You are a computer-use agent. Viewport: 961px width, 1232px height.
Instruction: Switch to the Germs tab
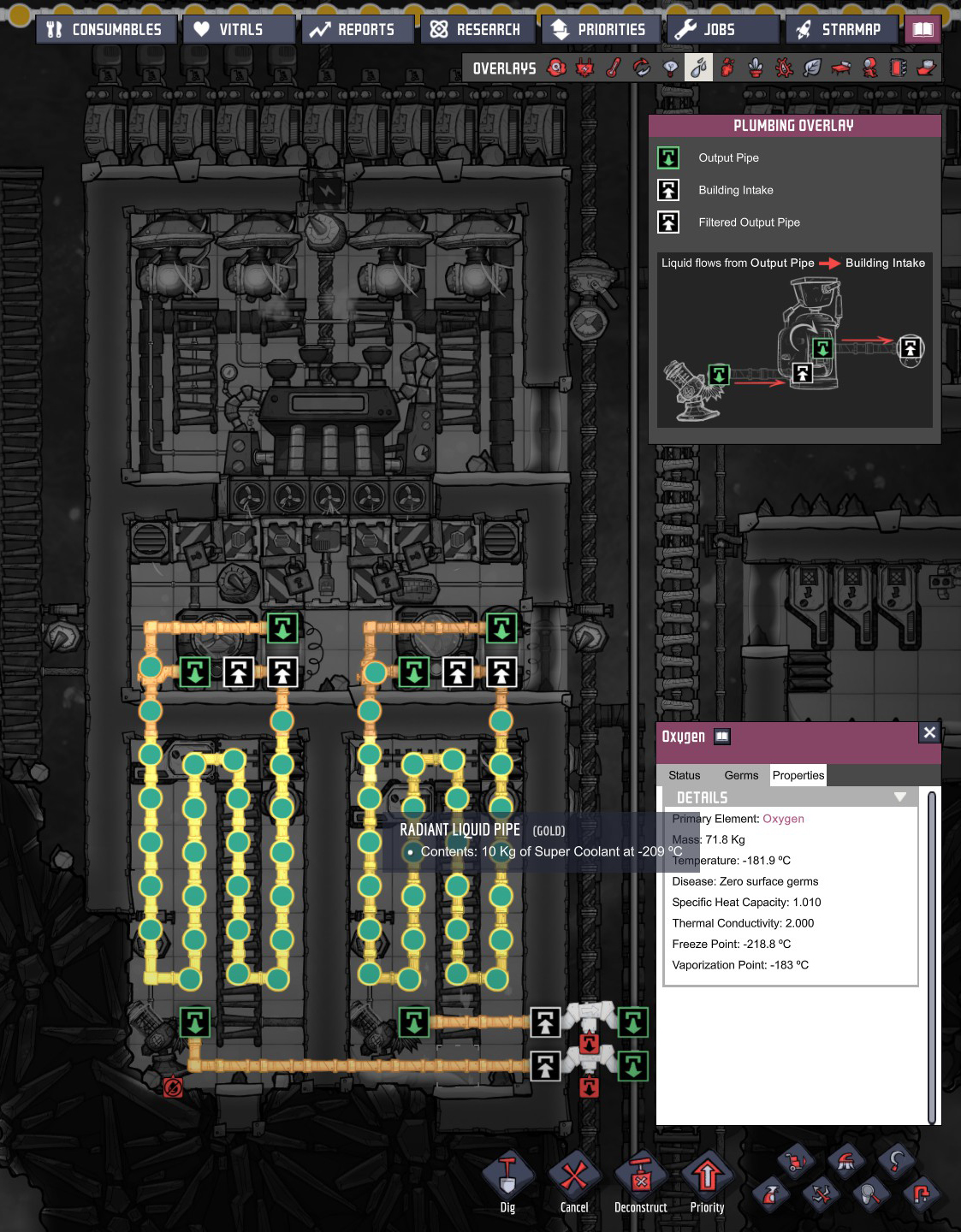tap(741, 775)
